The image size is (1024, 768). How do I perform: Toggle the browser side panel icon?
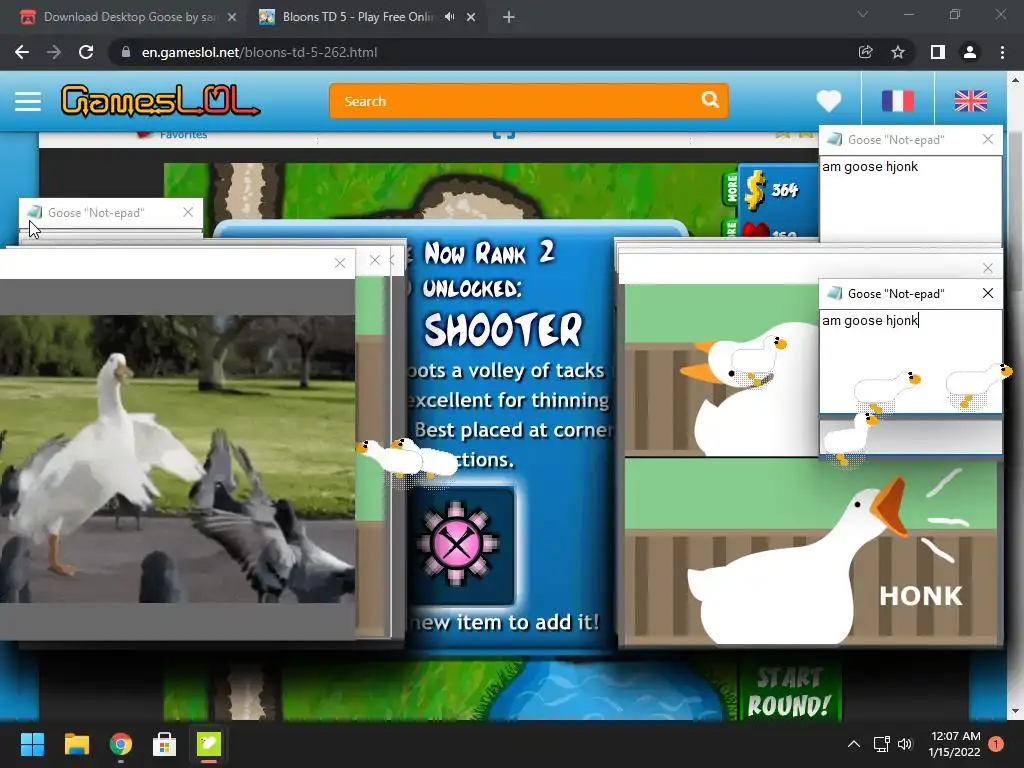938,52
